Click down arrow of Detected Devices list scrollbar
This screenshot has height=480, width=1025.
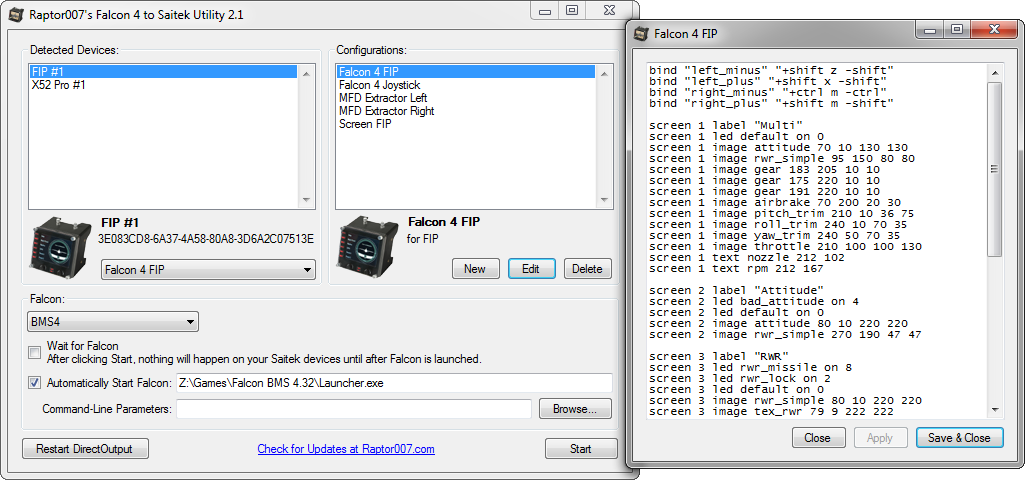click(305, 200)
